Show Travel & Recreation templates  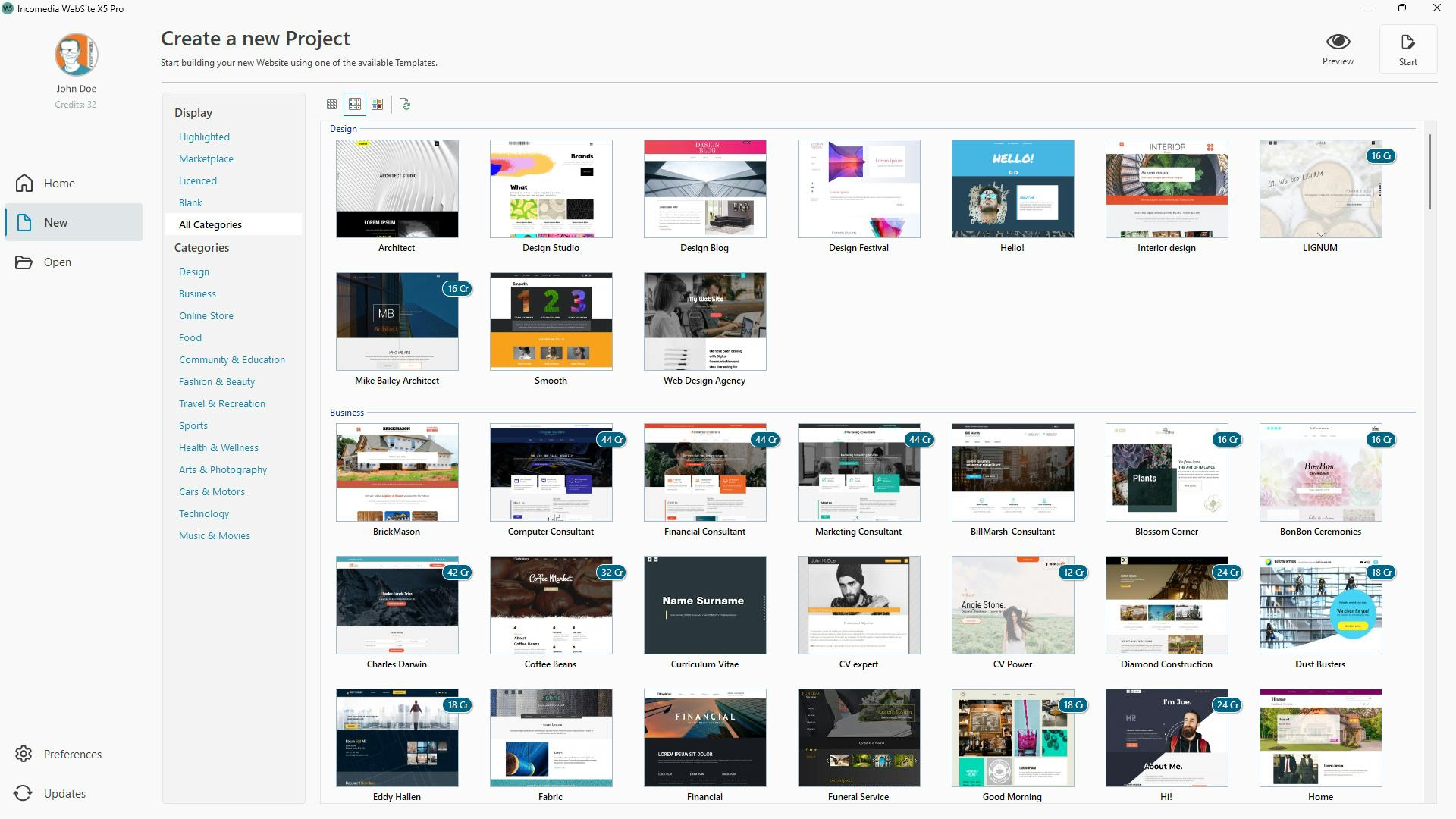(x=222, y=403)
